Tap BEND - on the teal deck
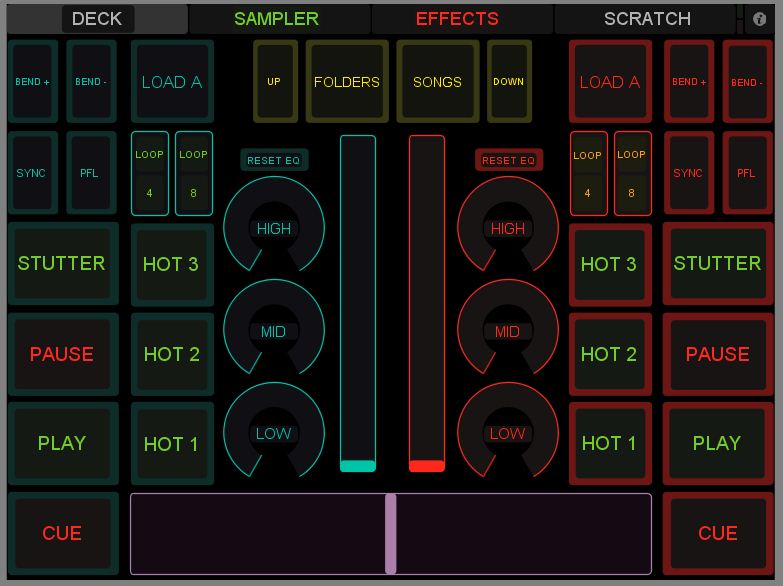Screen dimensions: 783x586 tap(91, 81)
